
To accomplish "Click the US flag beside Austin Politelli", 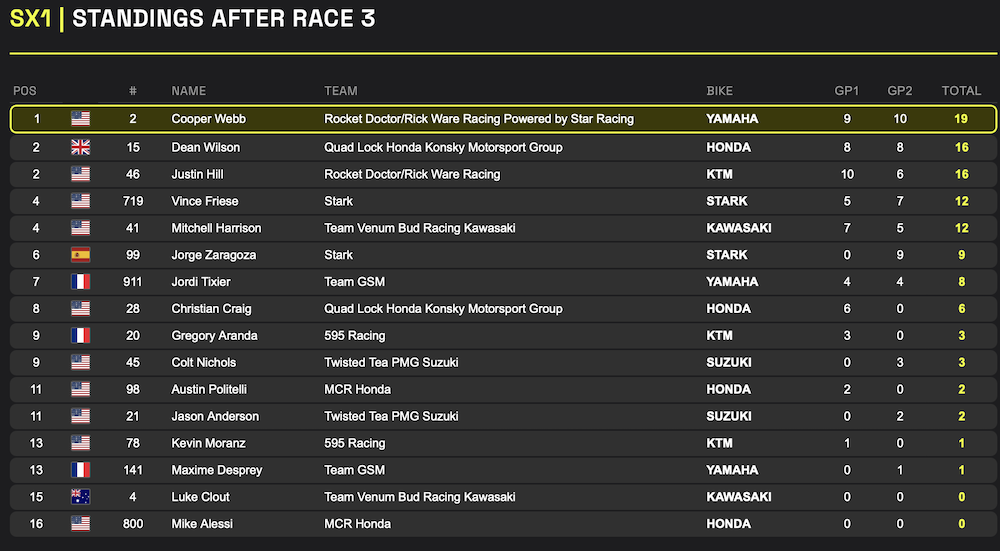I will (80, 389).
